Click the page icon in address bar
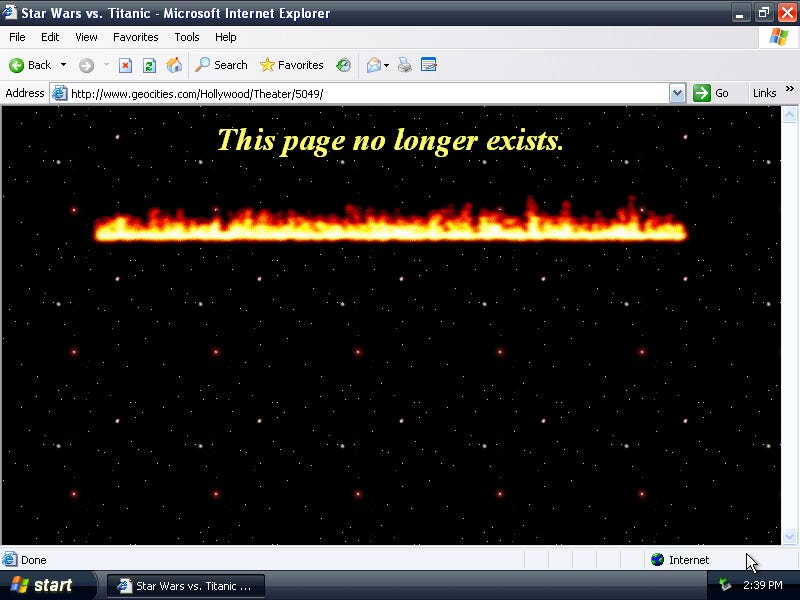800x600 pixels. (x=60, y=93)
